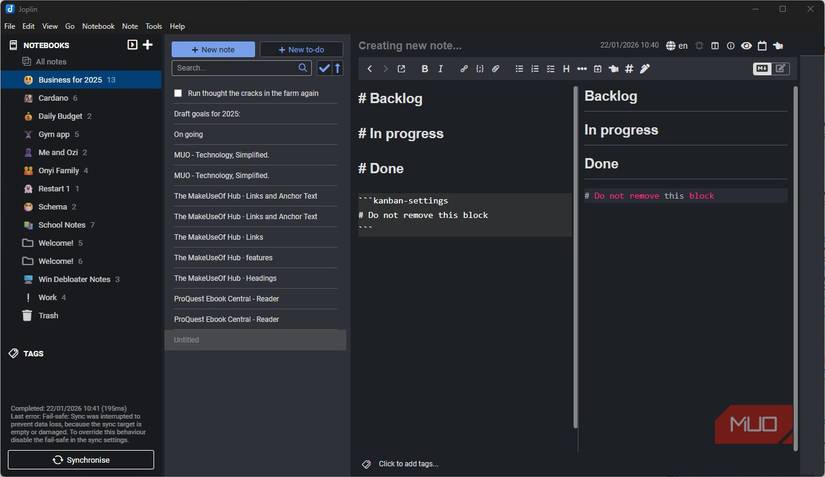Switch to the rich text editor toggle
This screenshot has width=825, height=477.
(781, 69)
